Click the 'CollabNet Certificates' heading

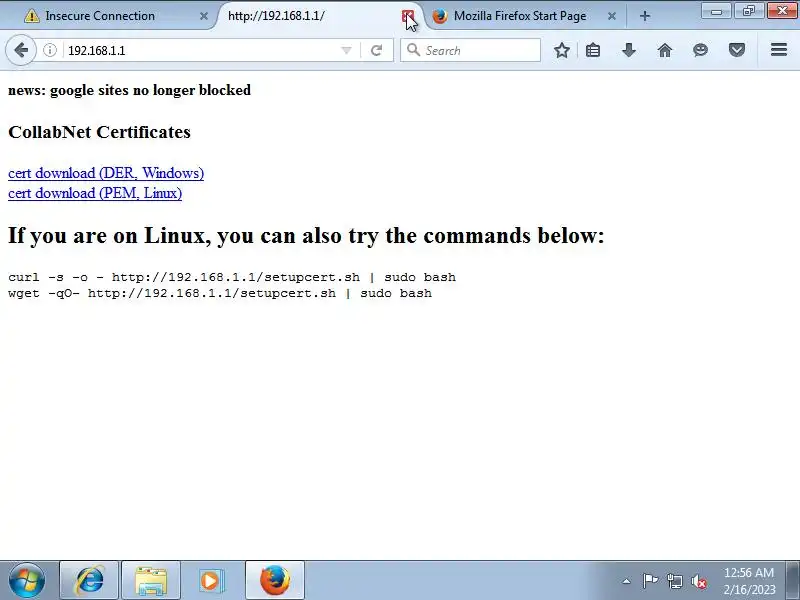[x=99, y=132]
